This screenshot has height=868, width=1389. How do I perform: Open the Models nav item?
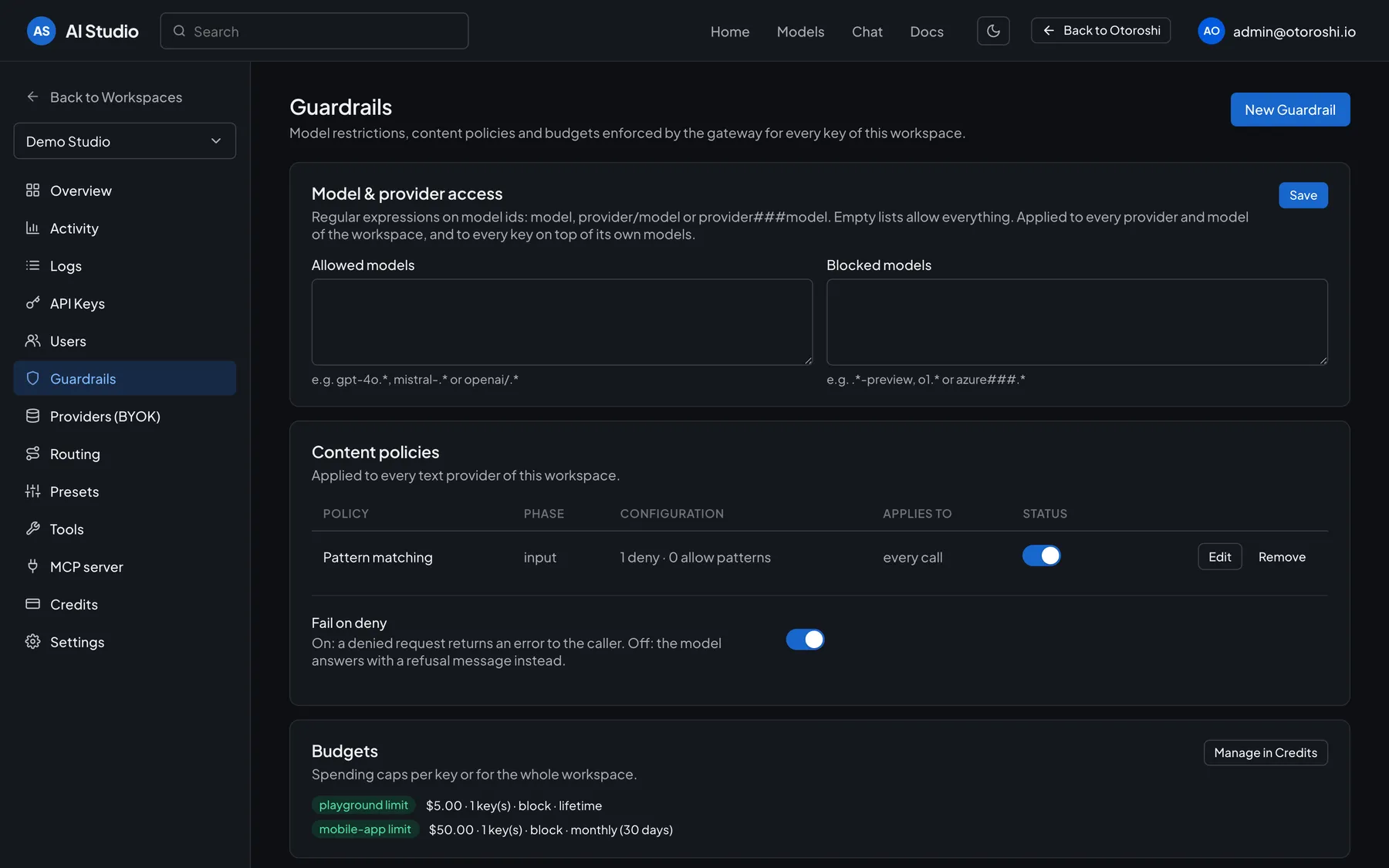pos(800,32)
